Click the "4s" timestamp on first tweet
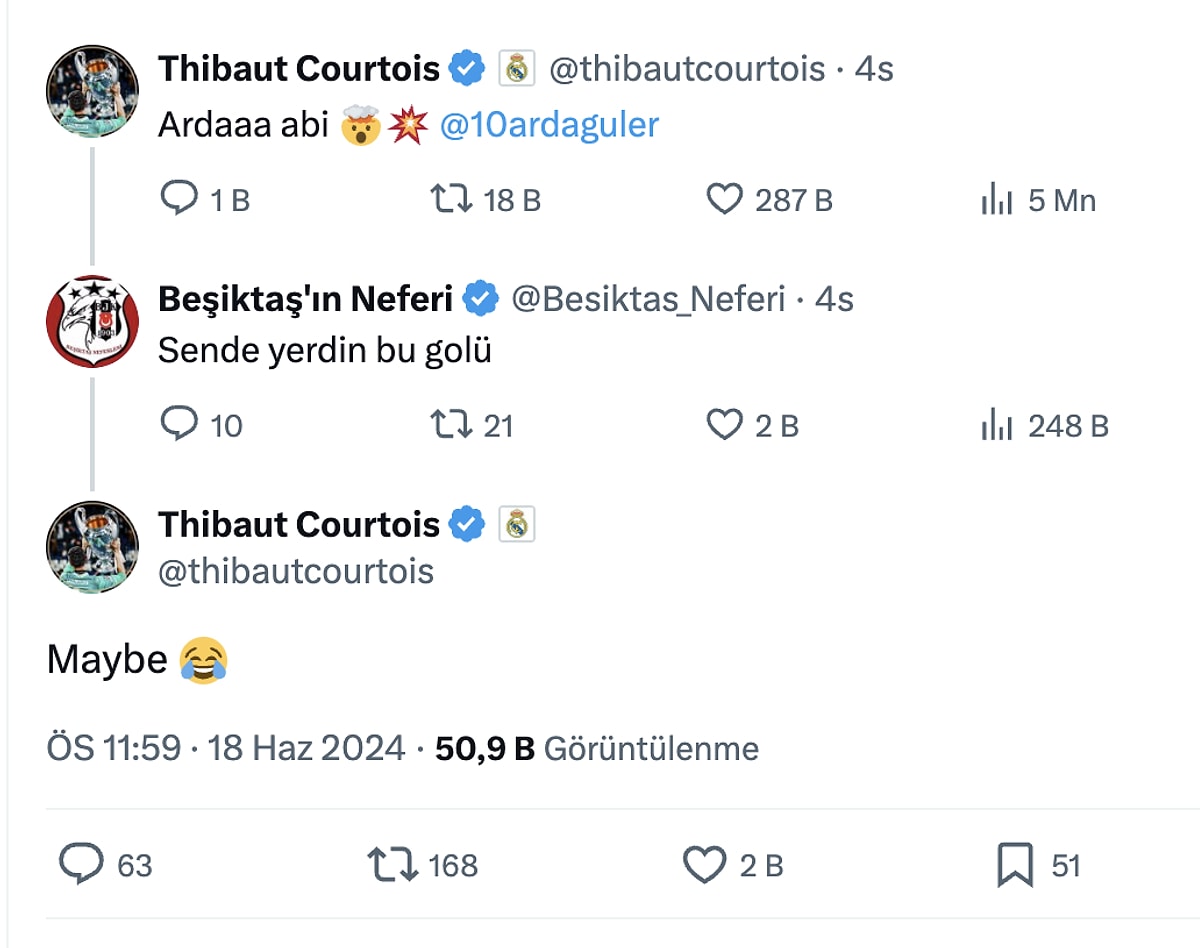The height and width of the screenshot is (948, 1200). (874, 67)
